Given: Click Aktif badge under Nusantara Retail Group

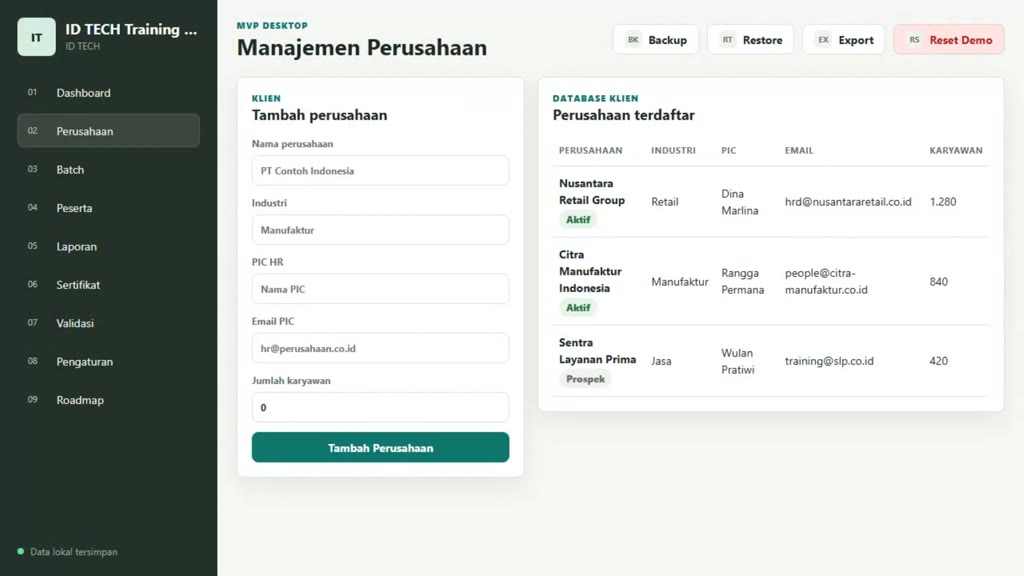Looking at the screenshot, I should 578,219.
